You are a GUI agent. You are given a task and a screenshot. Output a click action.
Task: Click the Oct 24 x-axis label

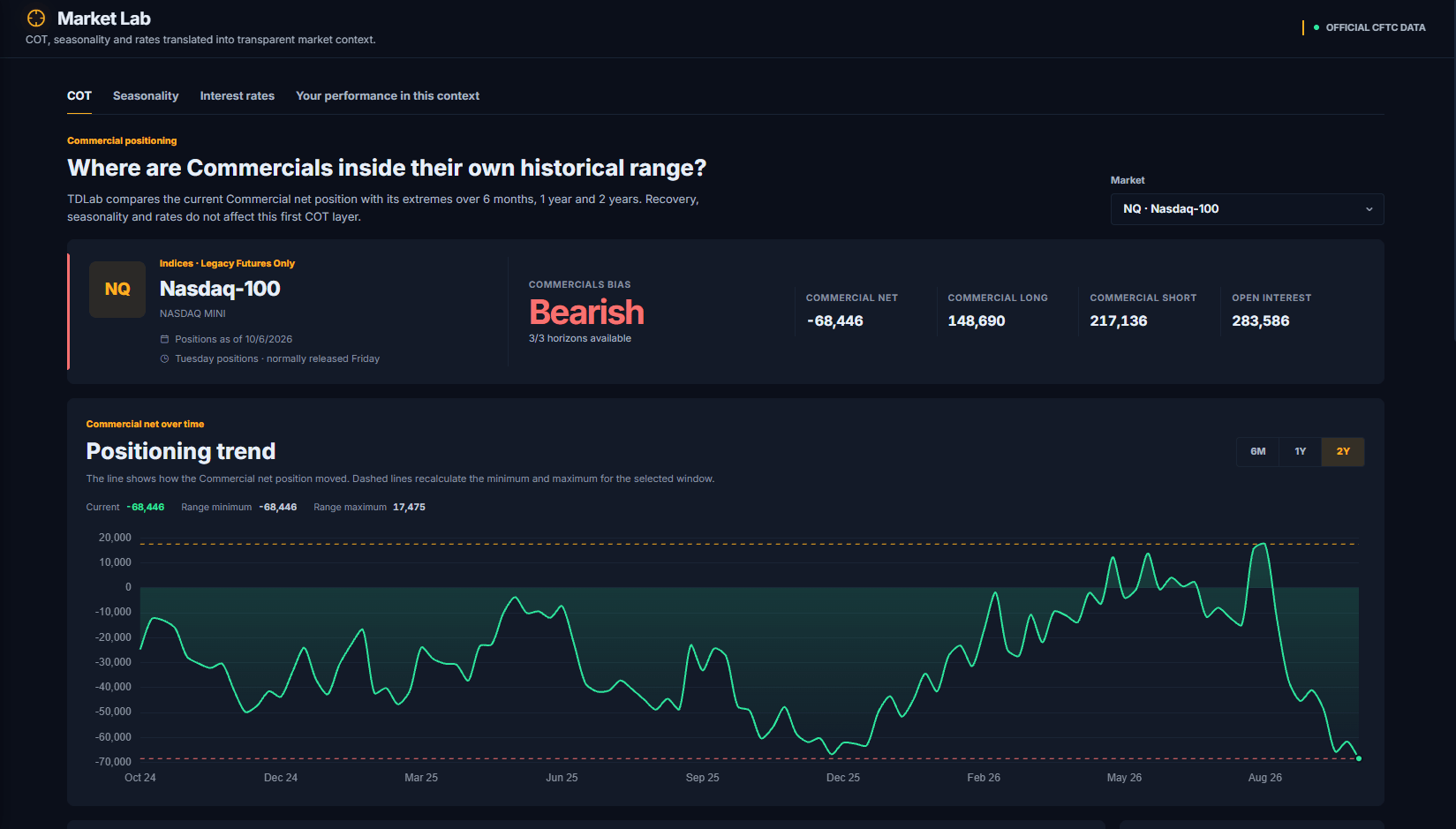140,778
